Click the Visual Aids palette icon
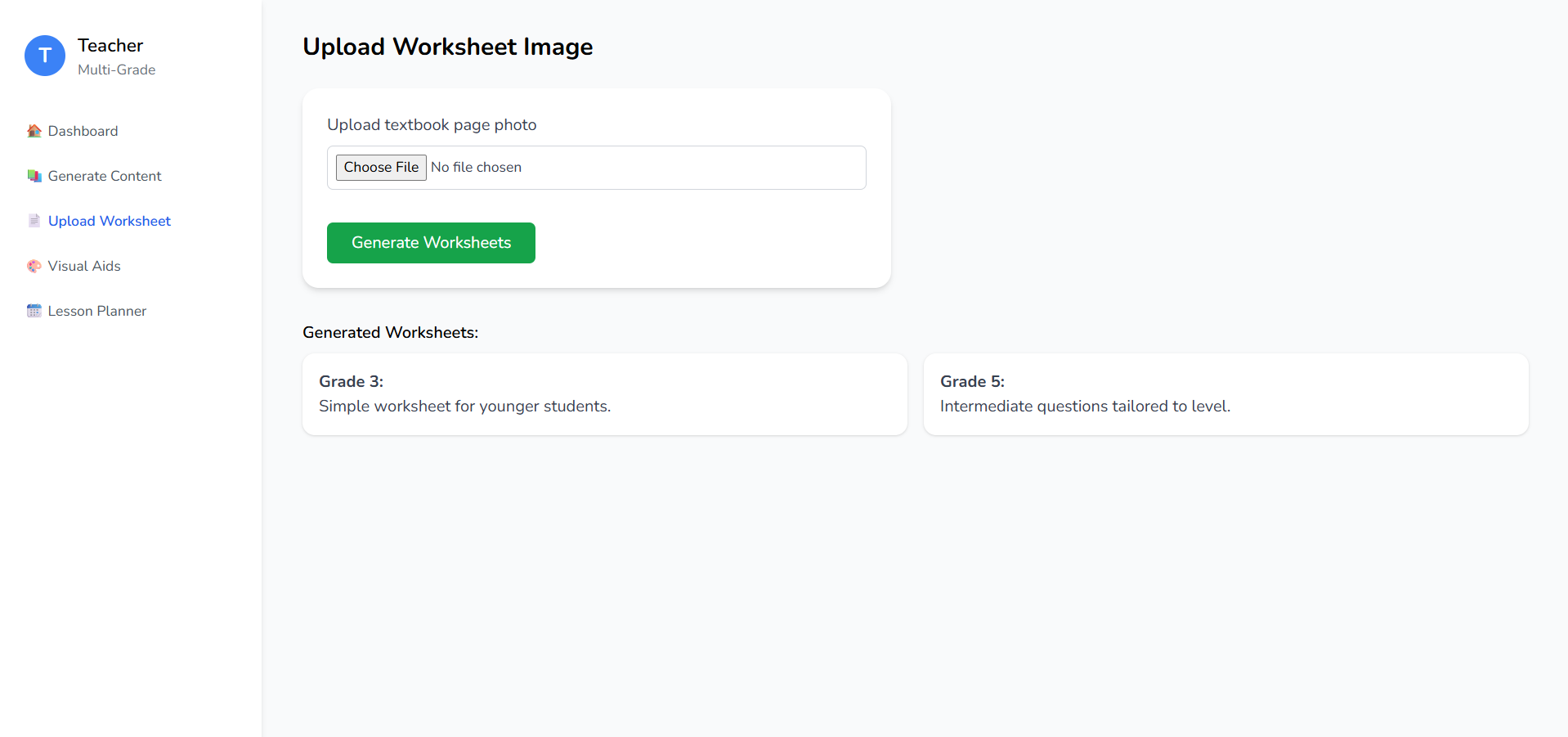 (x=34, y=266)
